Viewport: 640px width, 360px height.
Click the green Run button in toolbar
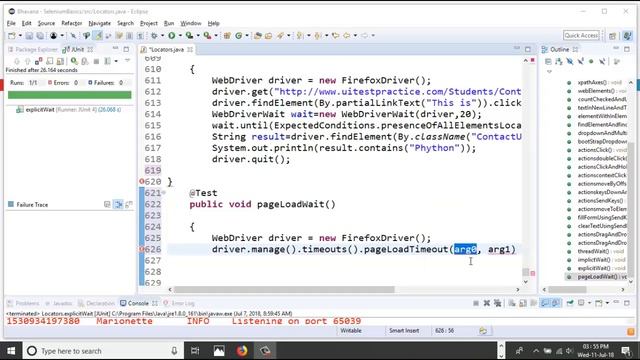pos(172,36)
